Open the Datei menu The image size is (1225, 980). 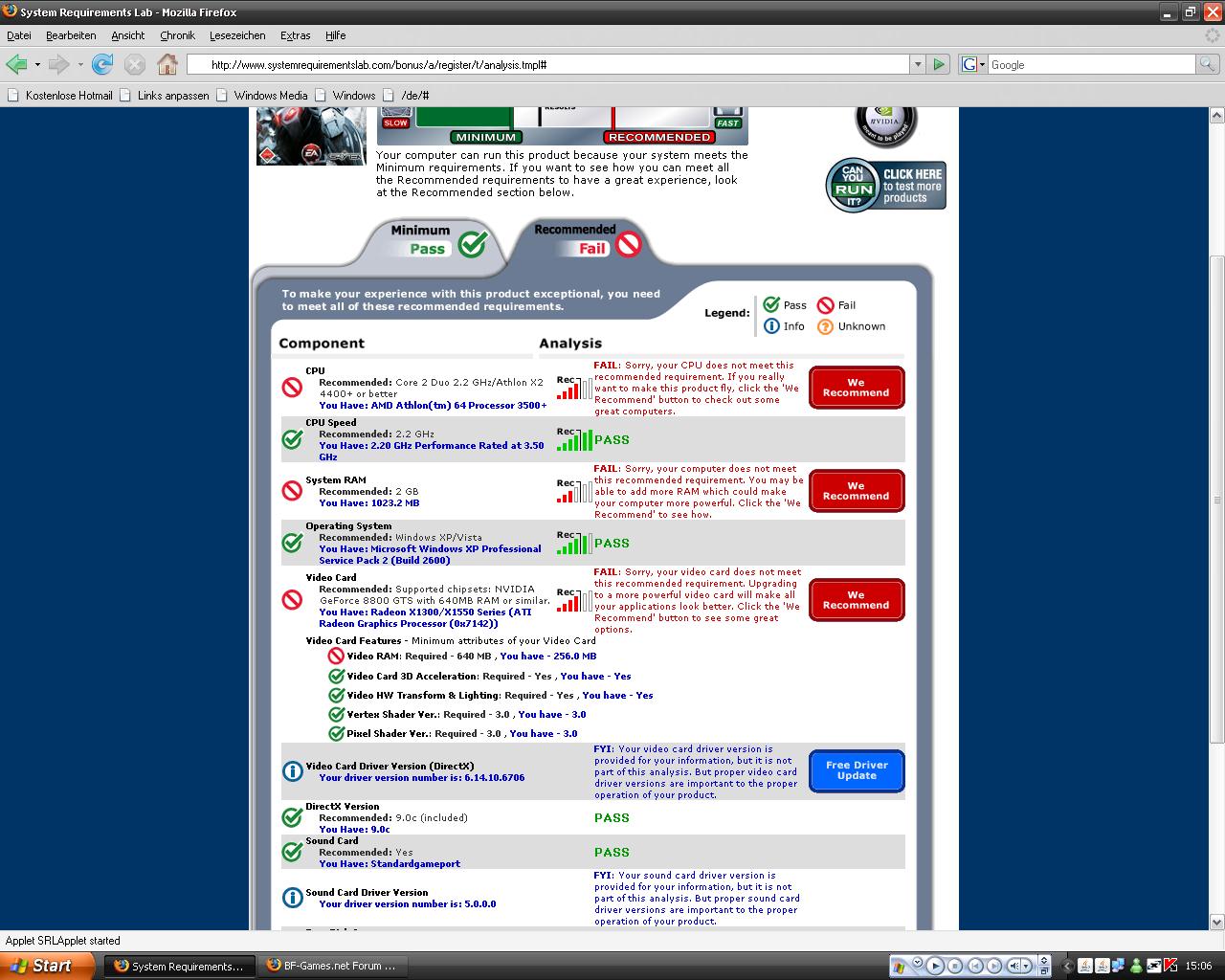click(19, 35)
